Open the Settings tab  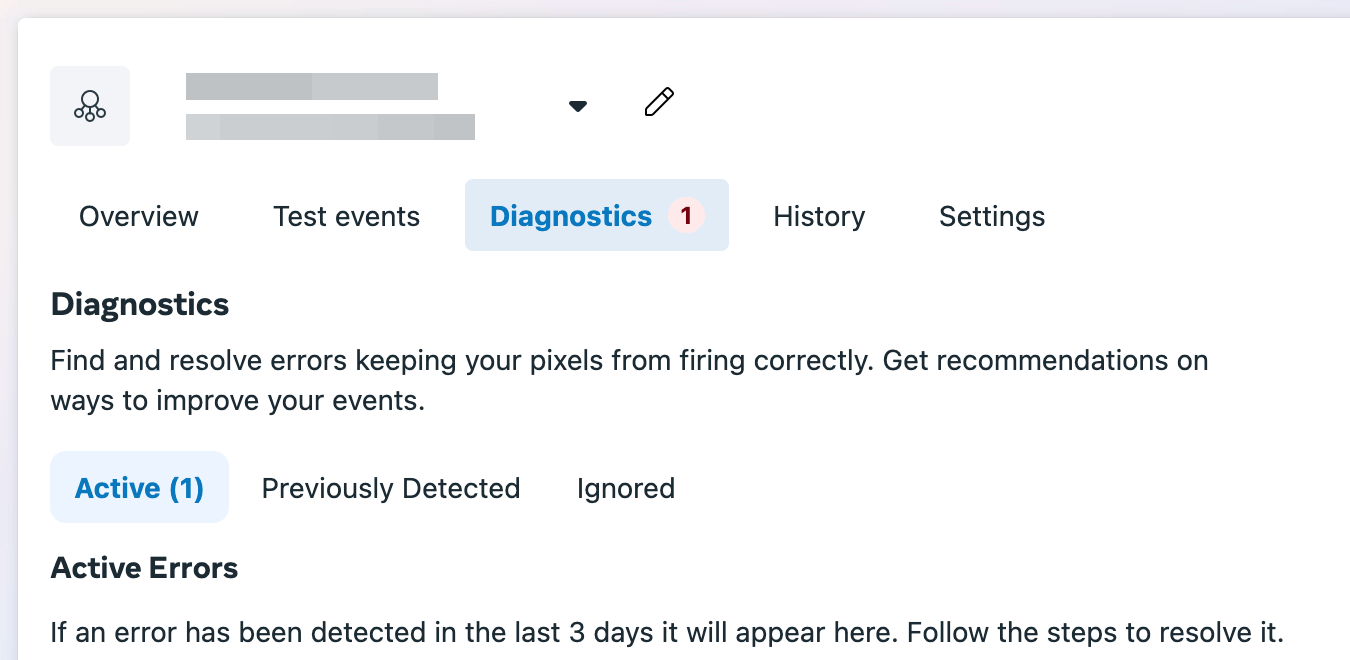pos(991,215)
